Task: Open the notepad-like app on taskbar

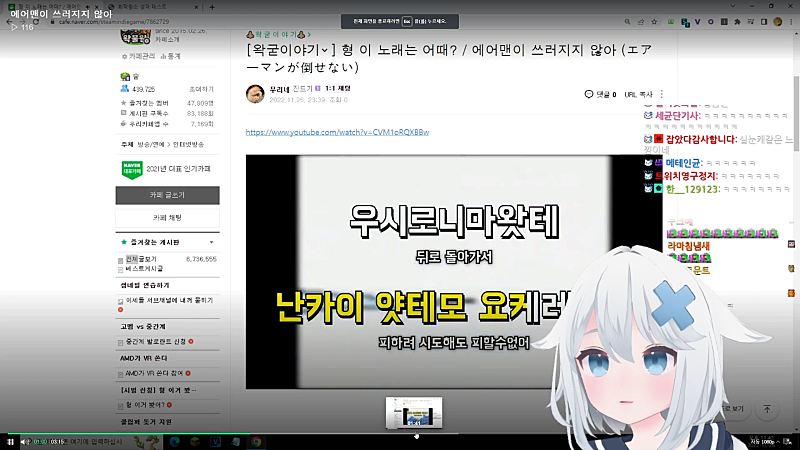Action: (x=236, y=442)
